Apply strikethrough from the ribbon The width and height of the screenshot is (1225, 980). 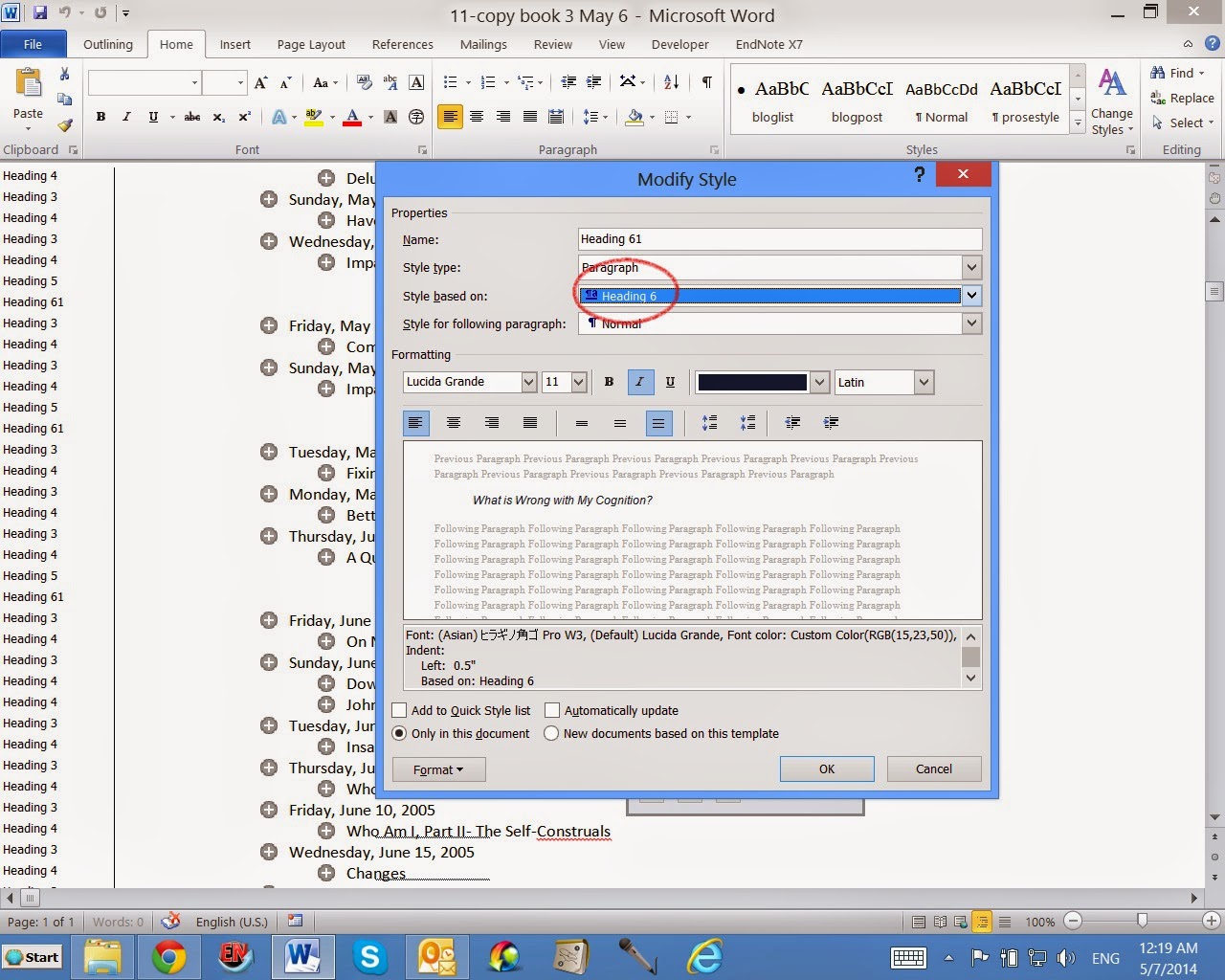(x=192, y=117)
